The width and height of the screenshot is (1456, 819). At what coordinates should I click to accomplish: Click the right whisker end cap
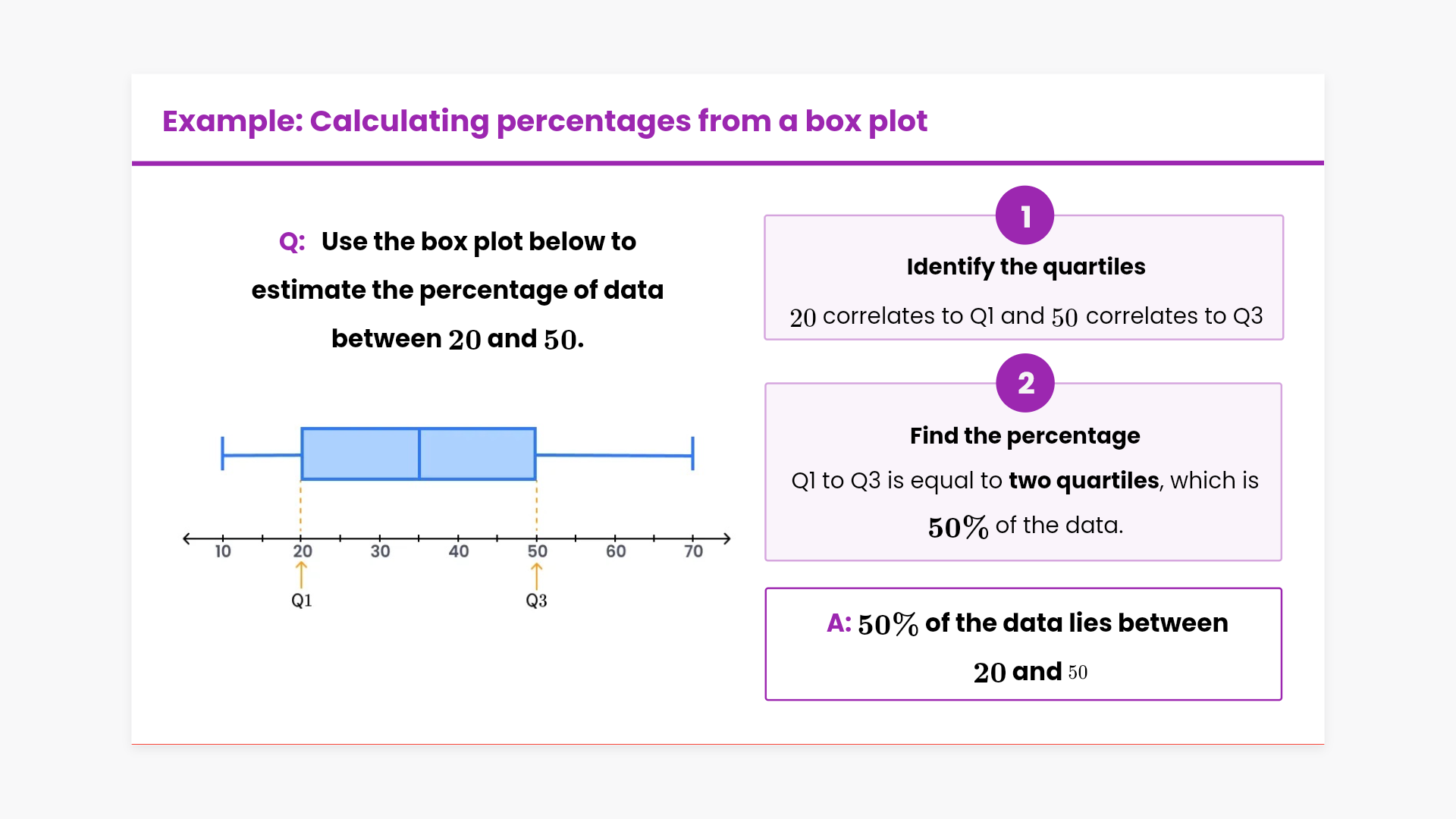pos(692,453)
